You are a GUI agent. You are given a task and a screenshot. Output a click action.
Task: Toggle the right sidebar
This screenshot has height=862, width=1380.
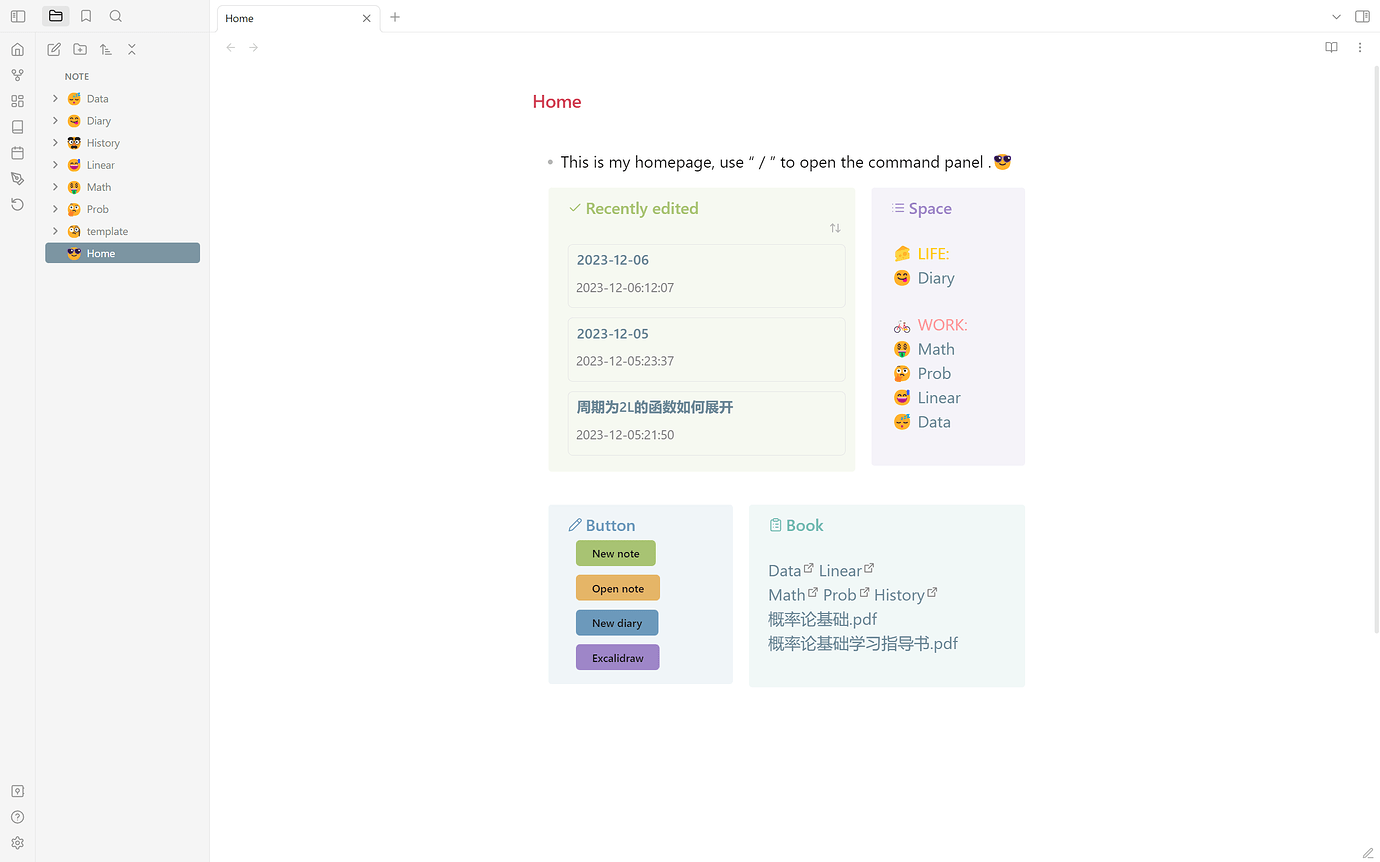pos(1362,16)
